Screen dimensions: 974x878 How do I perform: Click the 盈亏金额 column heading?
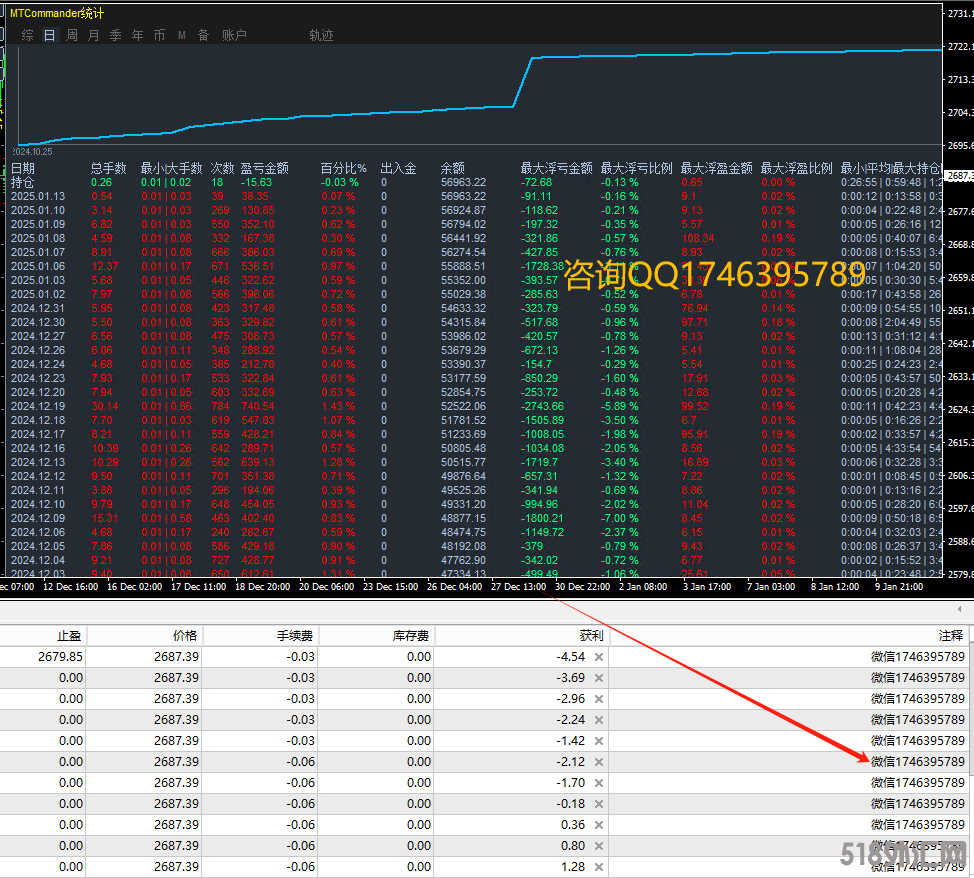coord(265,168)
